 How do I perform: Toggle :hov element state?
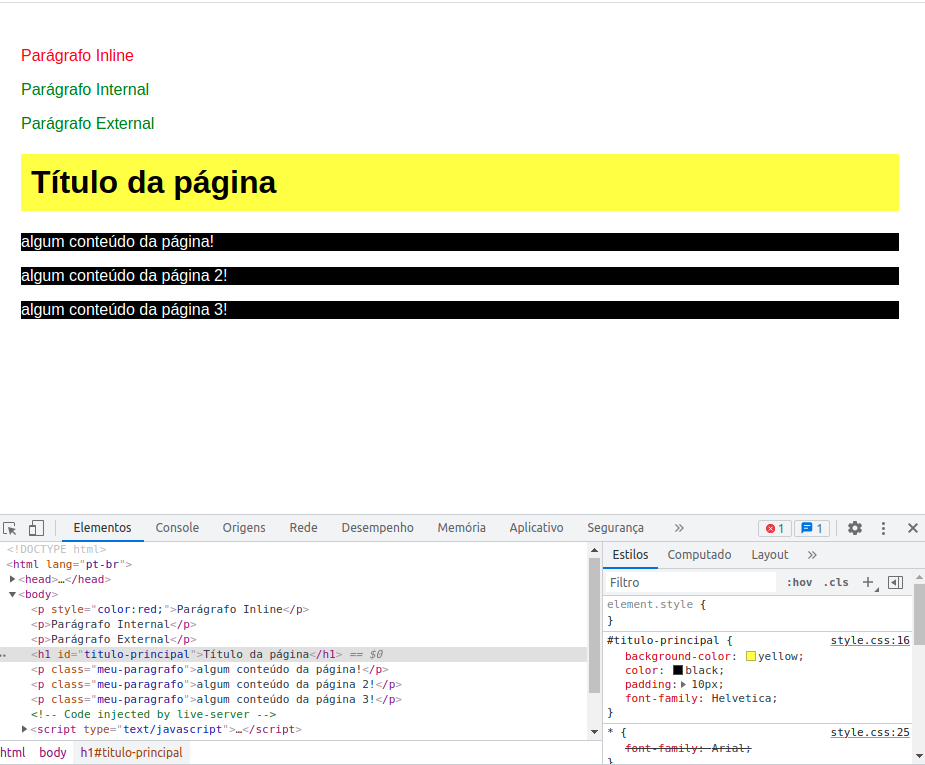click(x=799, y=583)
